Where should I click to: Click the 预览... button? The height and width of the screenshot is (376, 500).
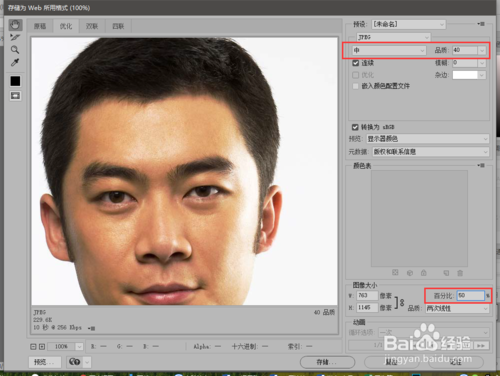[x=45, y=362]
